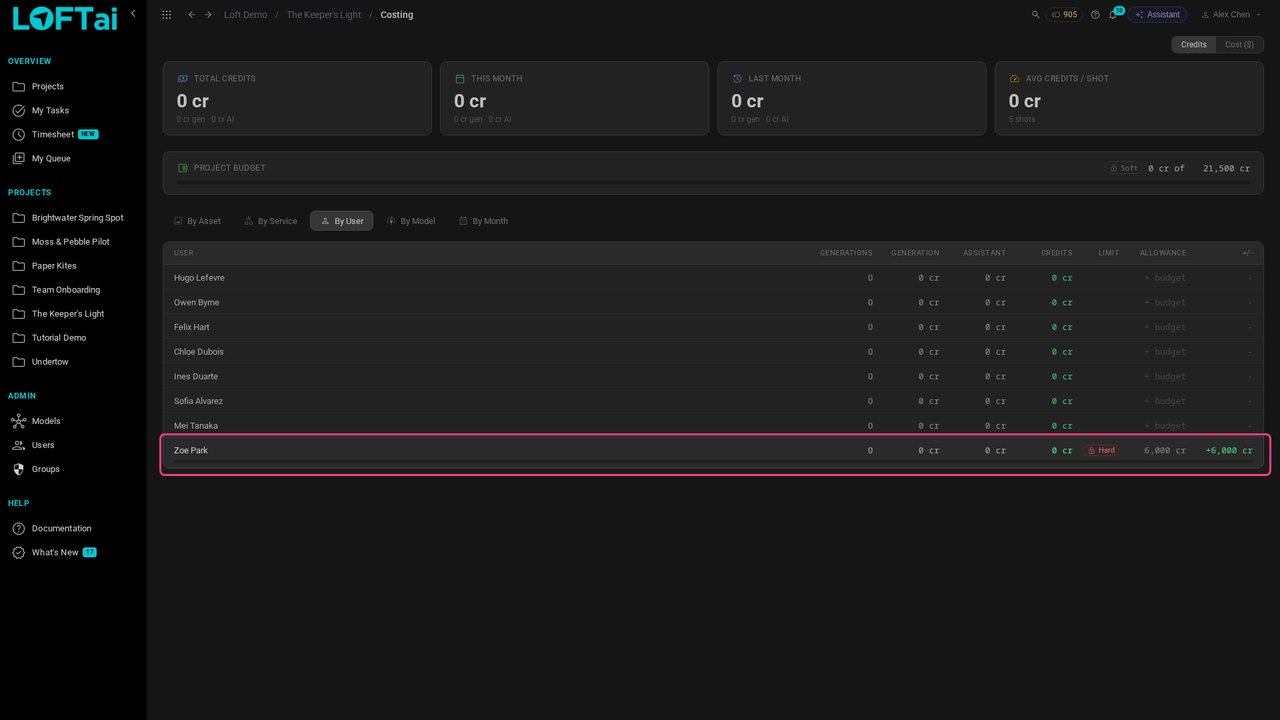This screenshot has height=720, width=1280.
Task: Add a budget allowance for Hugo Lefevre
Action: tap(1165, 278)
